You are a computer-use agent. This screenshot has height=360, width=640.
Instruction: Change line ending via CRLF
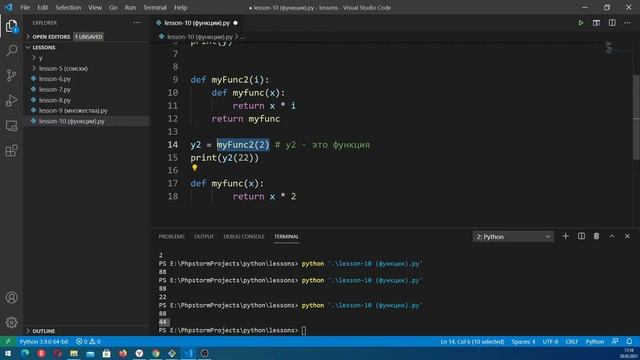click(571, 342)
